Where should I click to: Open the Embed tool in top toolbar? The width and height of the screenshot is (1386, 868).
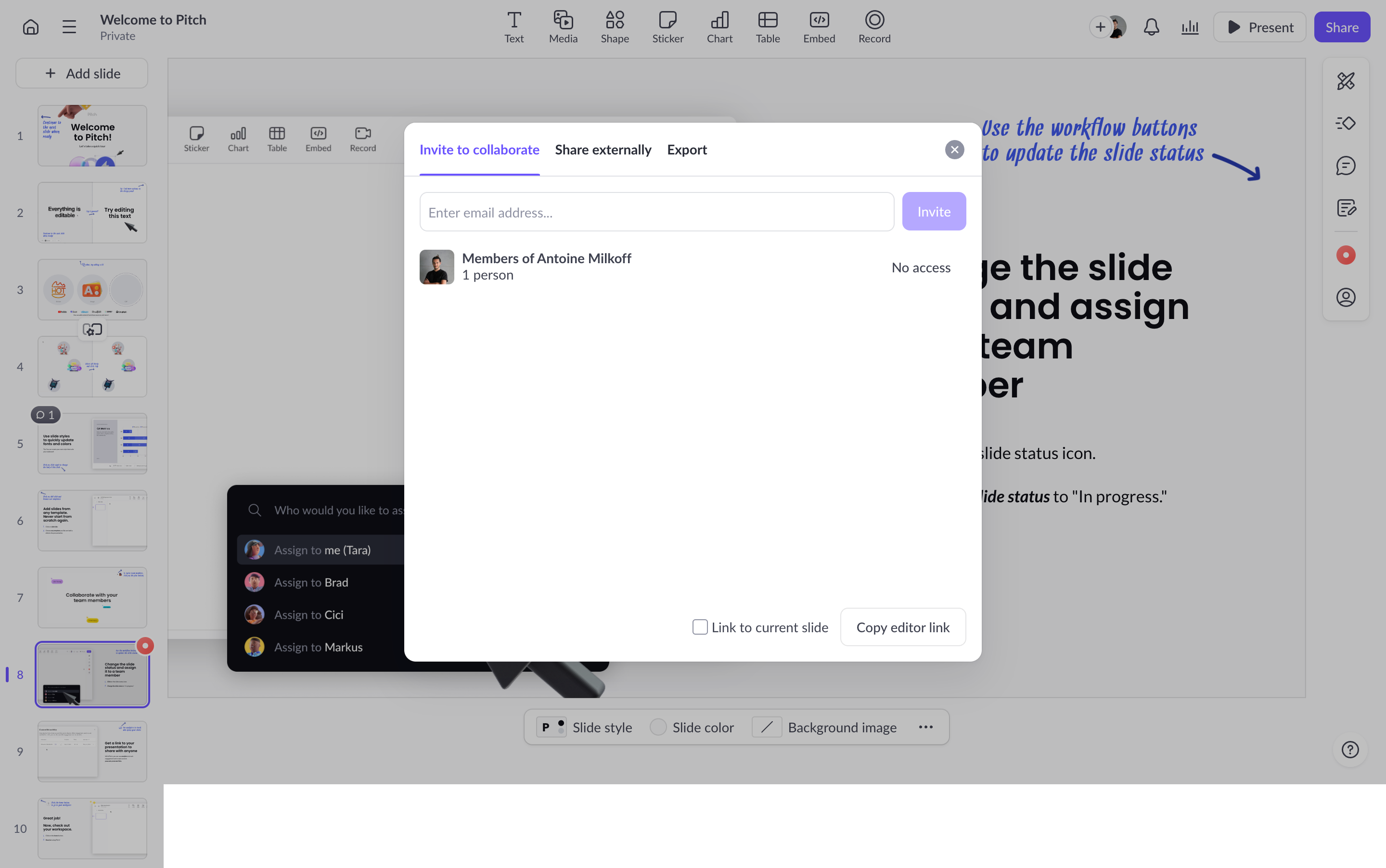[x=819, y=27]
